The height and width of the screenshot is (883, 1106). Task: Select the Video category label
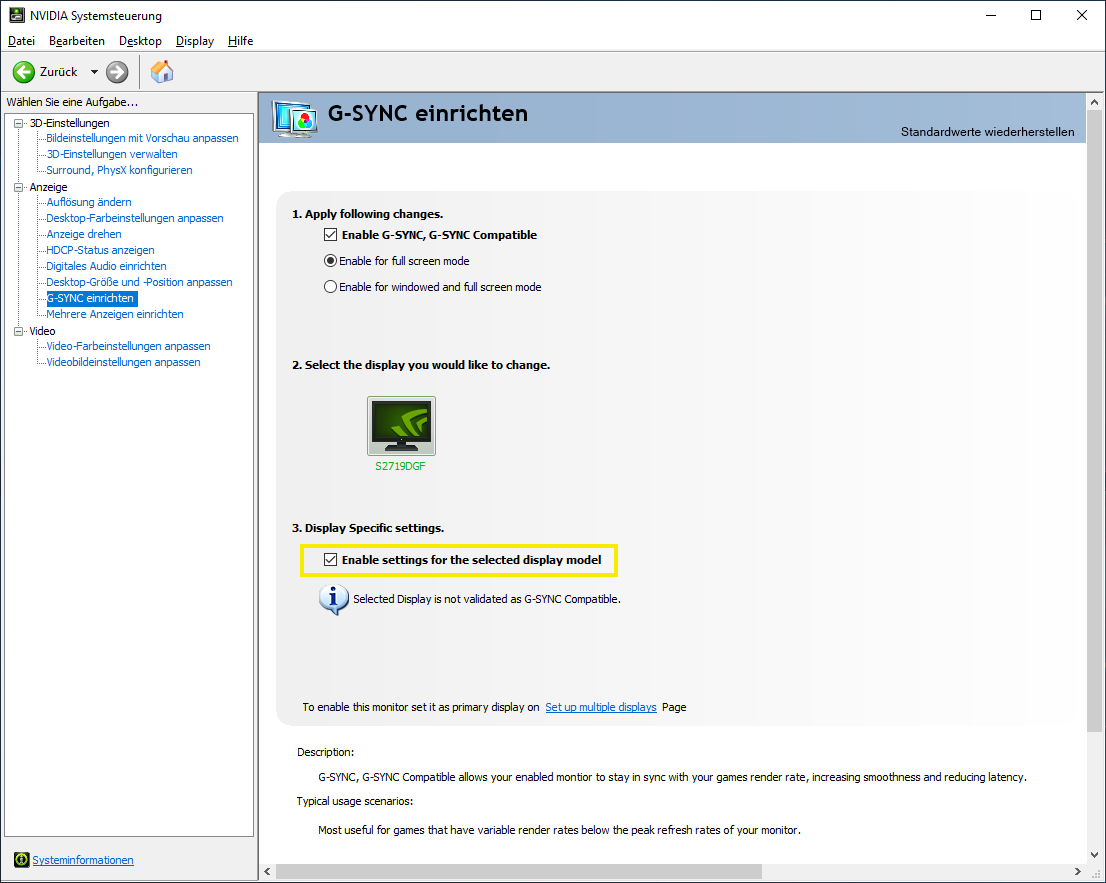click(x=42, y=331)
